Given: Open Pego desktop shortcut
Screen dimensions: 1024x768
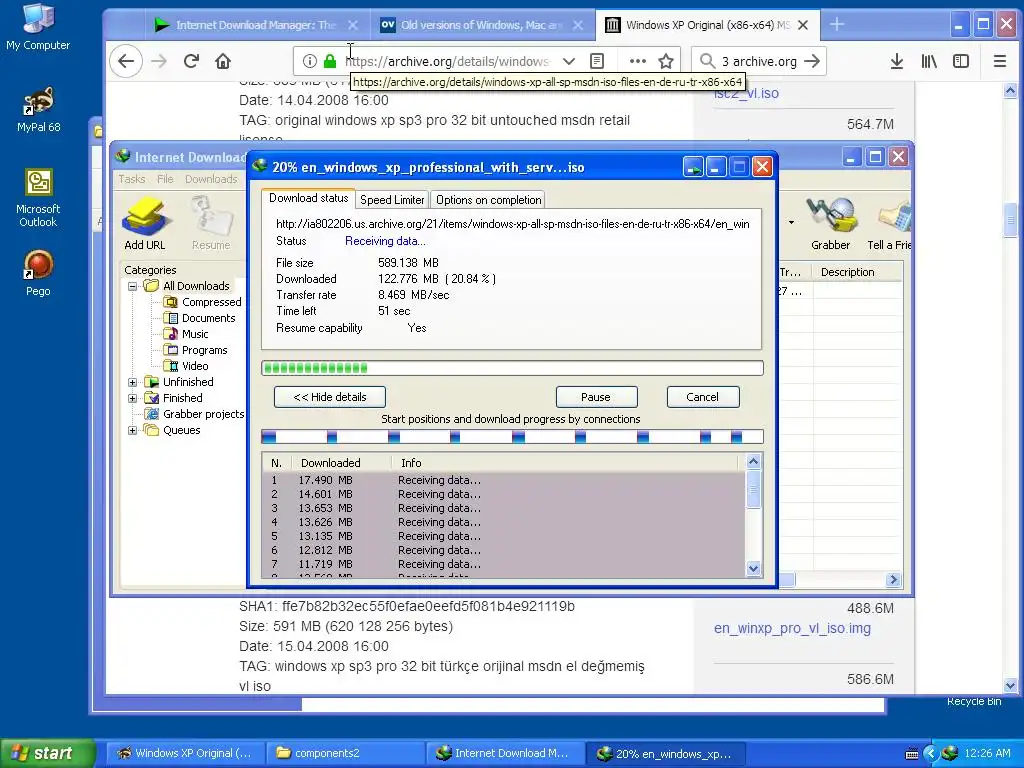Looking at the screenshot, I should click(x=38, y=273).
